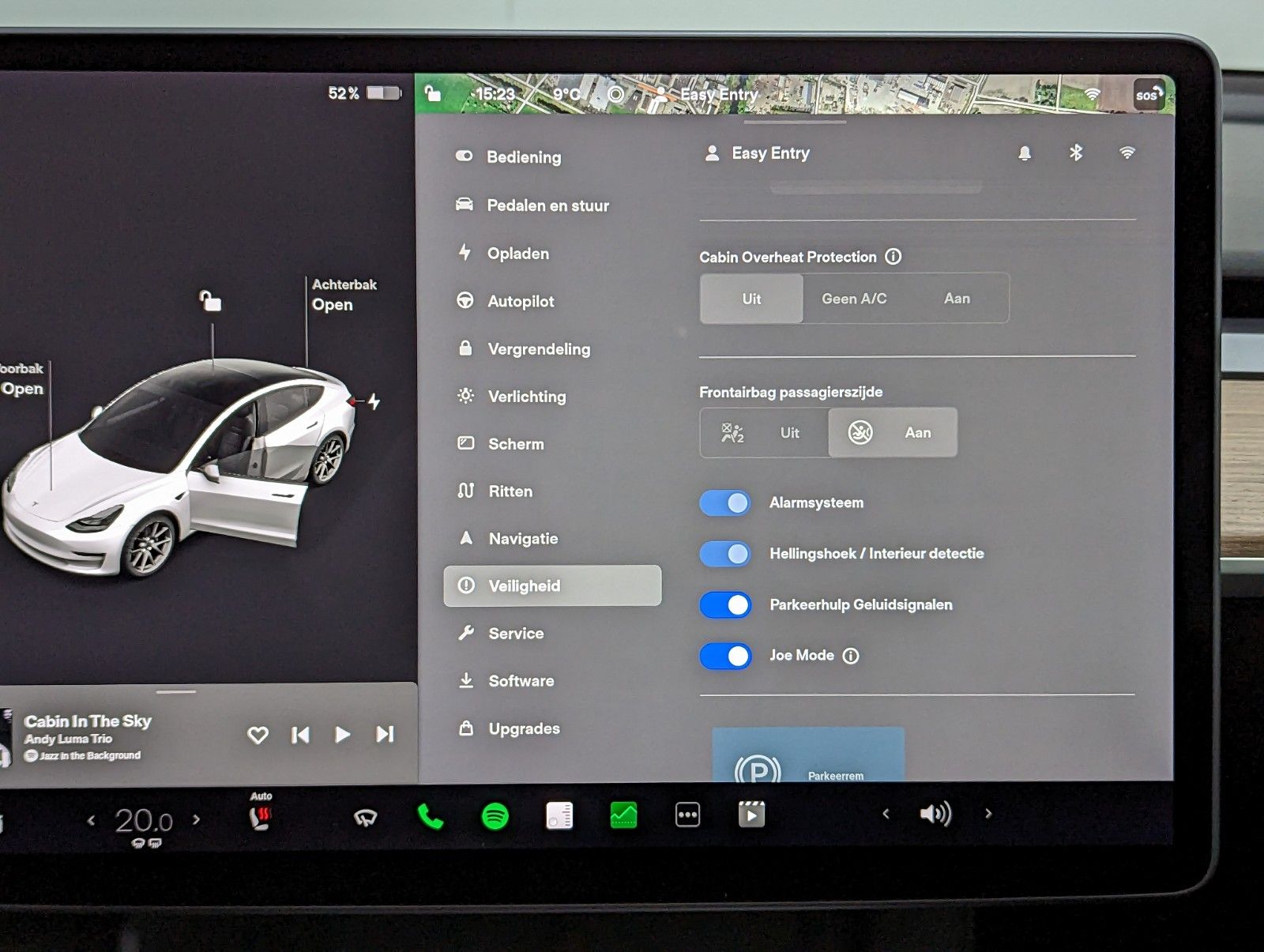Show Cabin Overheat Protection info
The image size is (1264, 952).
point(893,257)
